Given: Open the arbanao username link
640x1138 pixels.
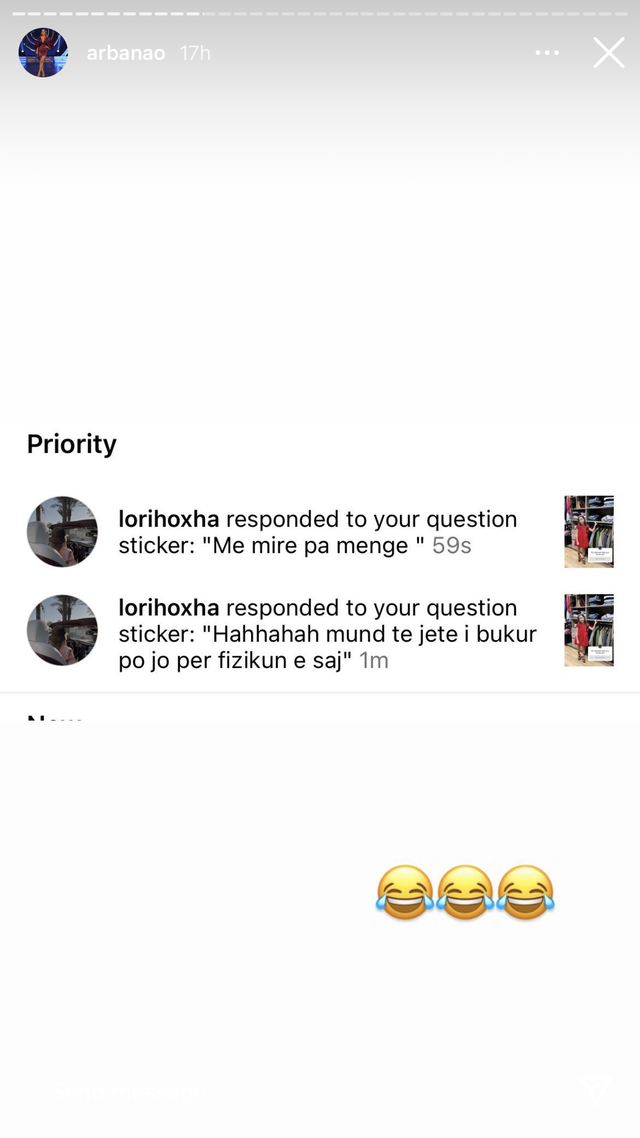Looking at the screenshot, I should 126,53.
